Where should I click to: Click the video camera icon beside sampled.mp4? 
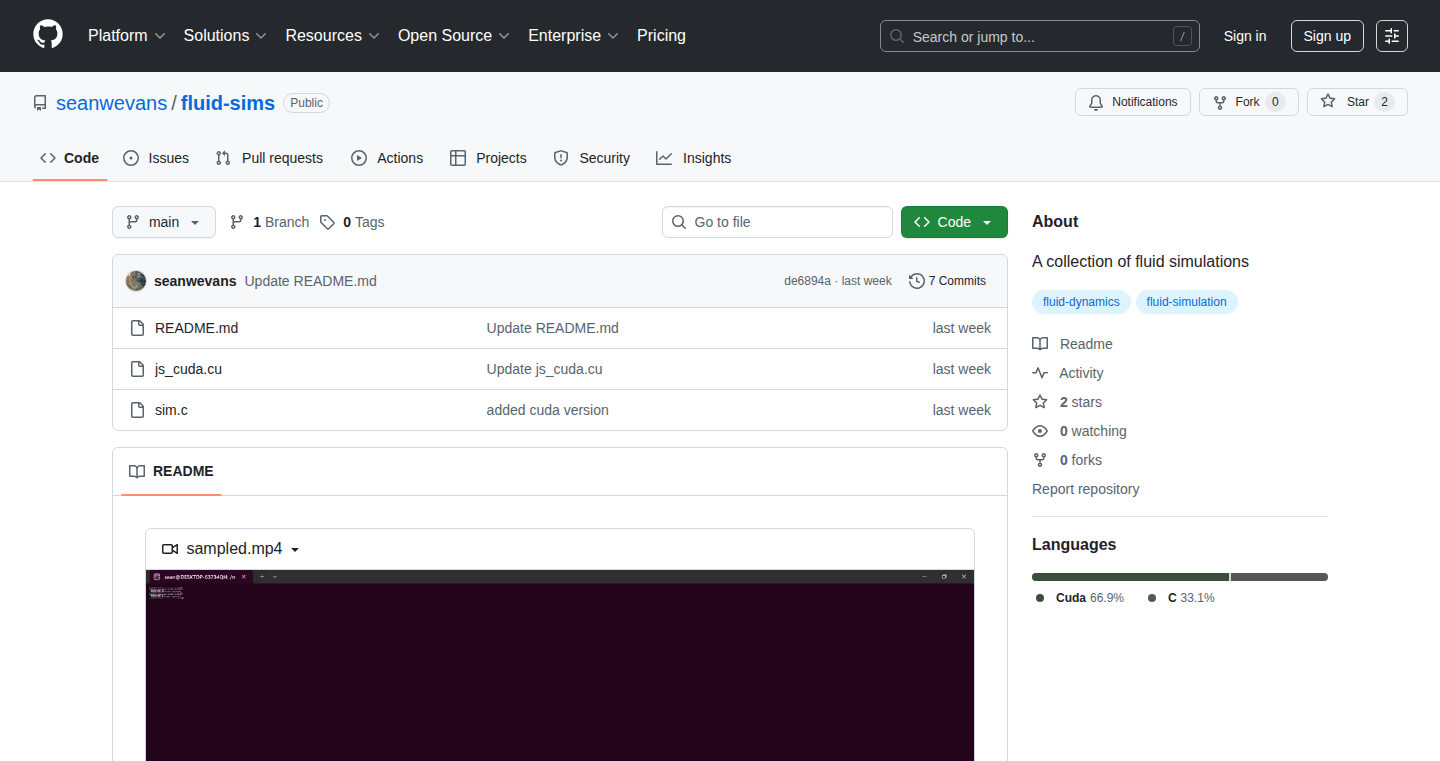[170, 549]
